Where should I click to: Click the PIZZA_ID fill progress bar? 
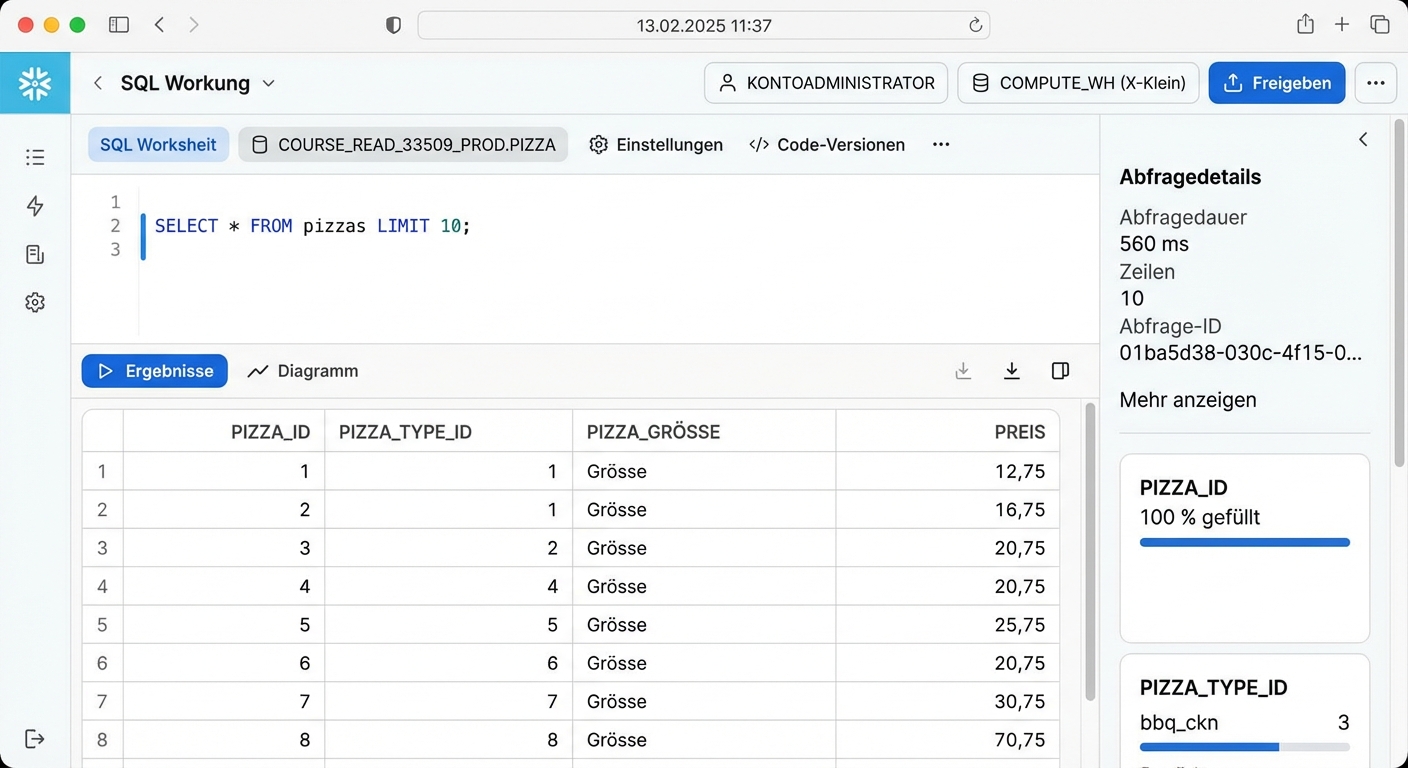[x=1244, y=541]
